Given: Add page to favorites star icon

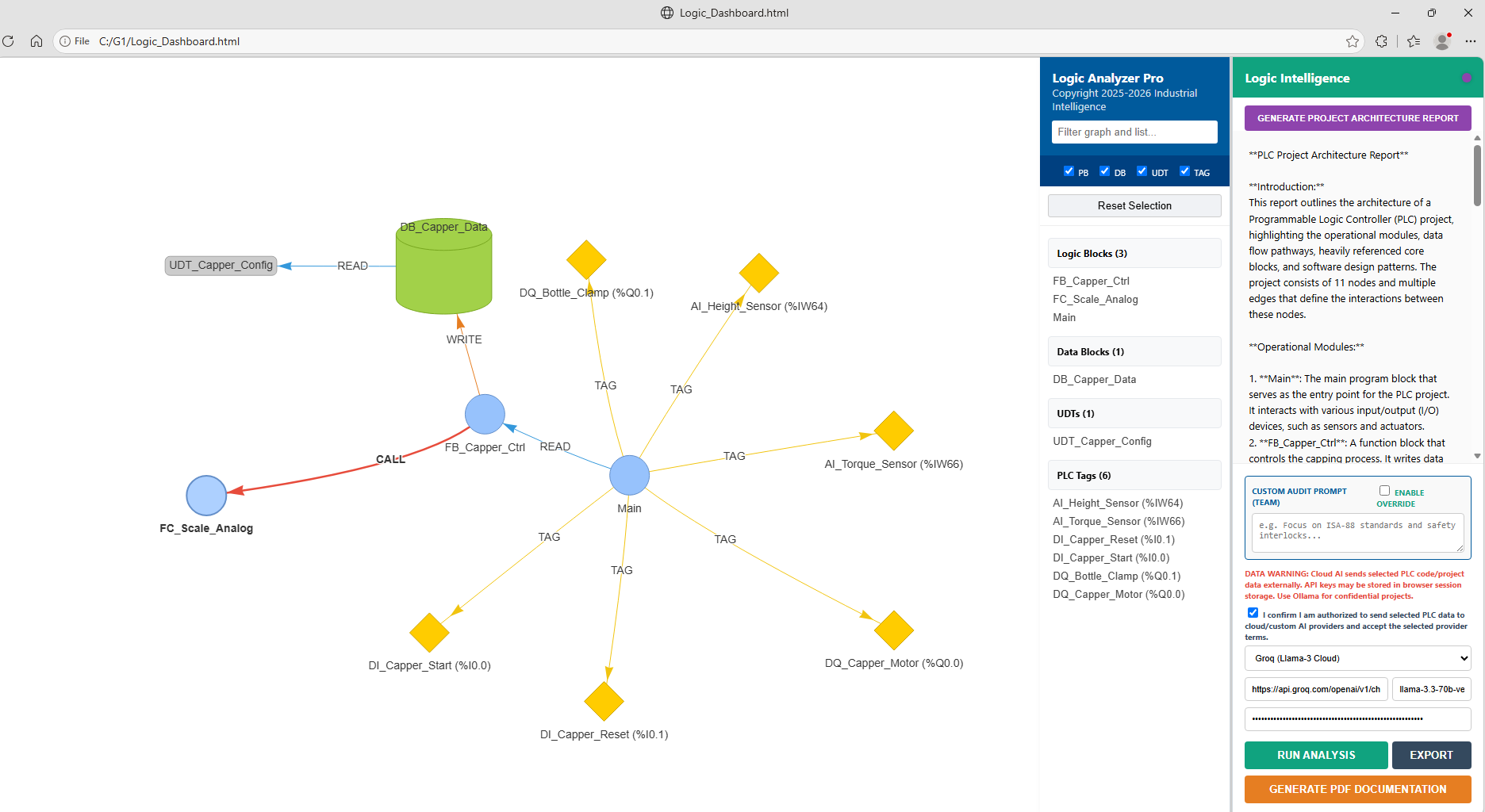Looking at the screenshot, I should [1353, 41].
